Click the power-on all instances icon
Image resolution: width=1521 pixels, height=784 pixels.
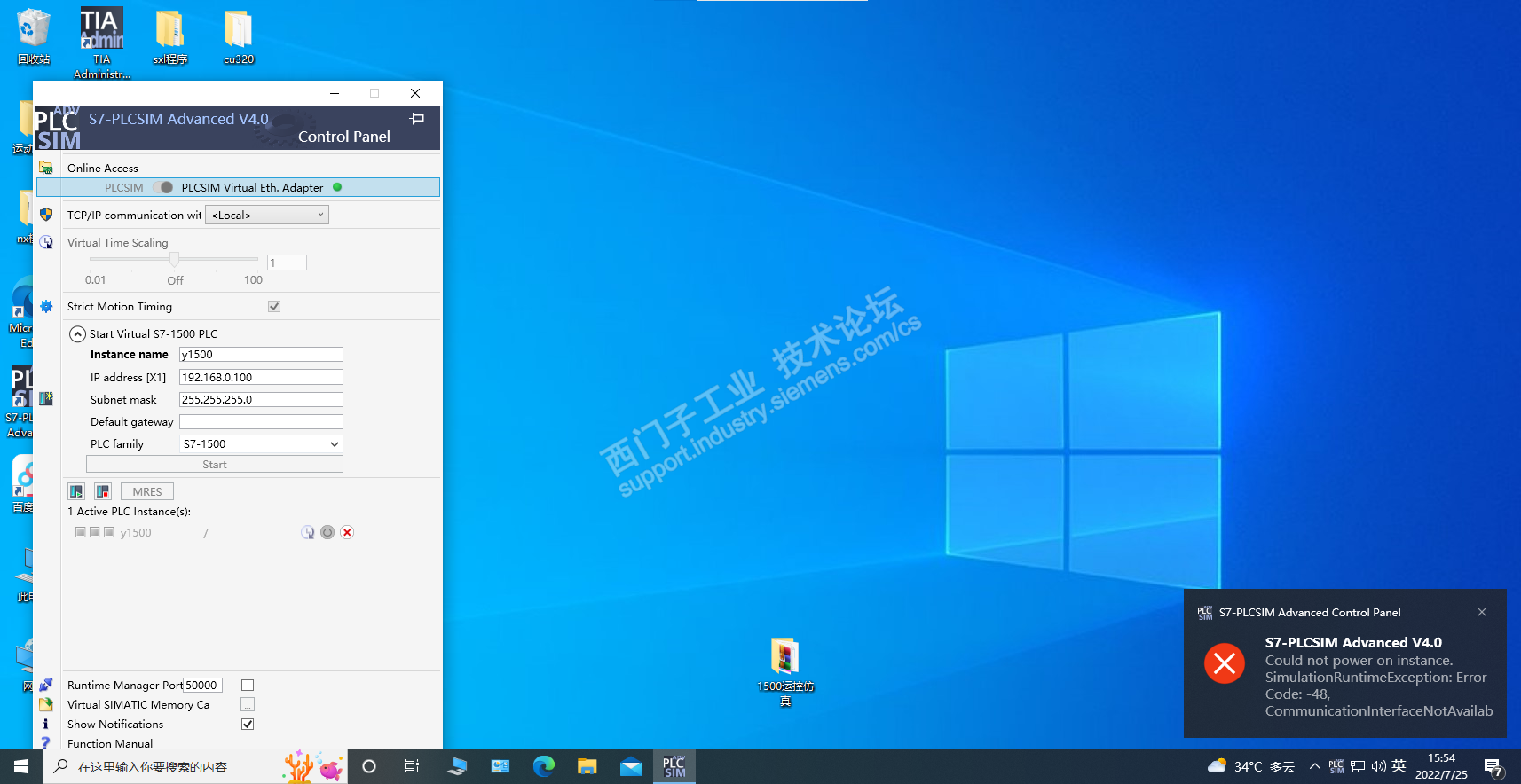click(76, 491)
